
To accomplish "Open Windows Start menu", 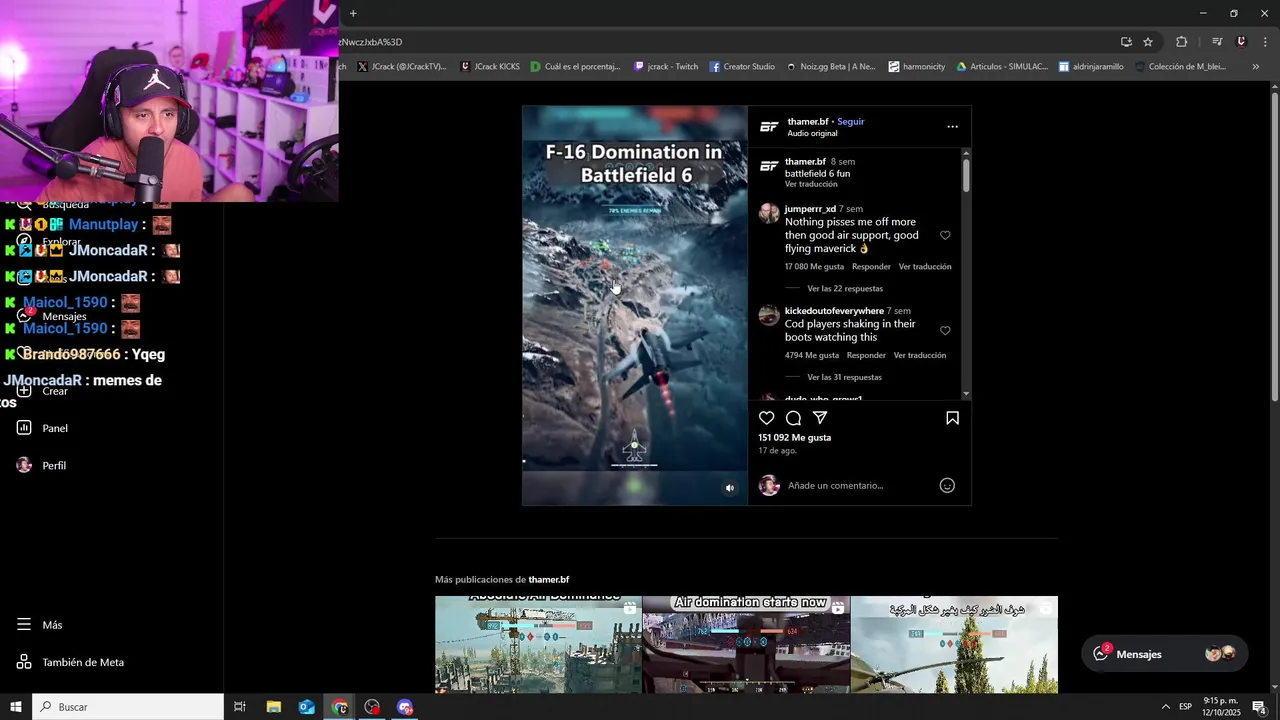I will click(x=15, y=707).
